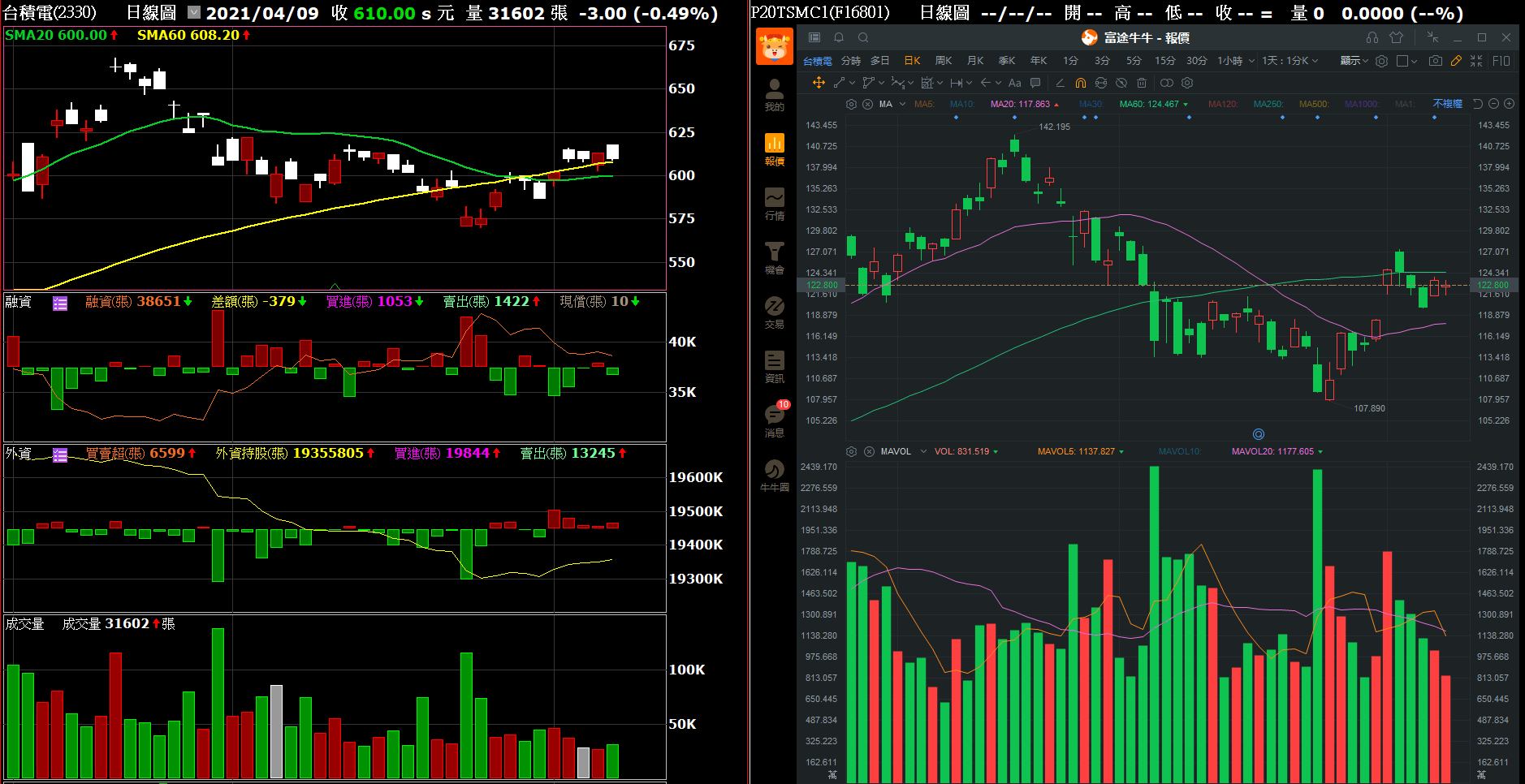Open the 行情 market sidebar icon

(x=775, y=205)
